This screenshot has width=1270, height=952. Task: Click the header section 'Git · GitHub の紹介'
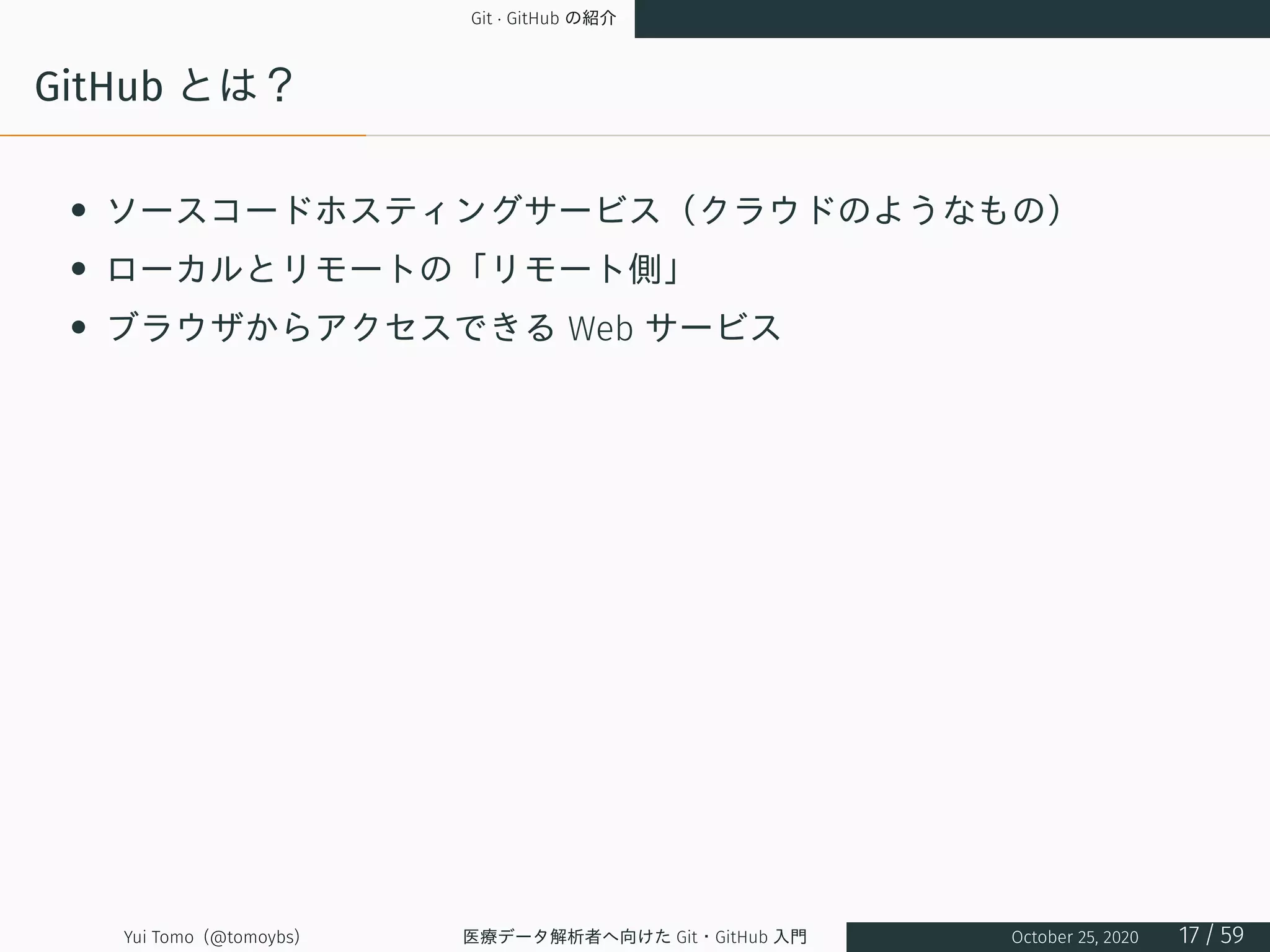543,19
